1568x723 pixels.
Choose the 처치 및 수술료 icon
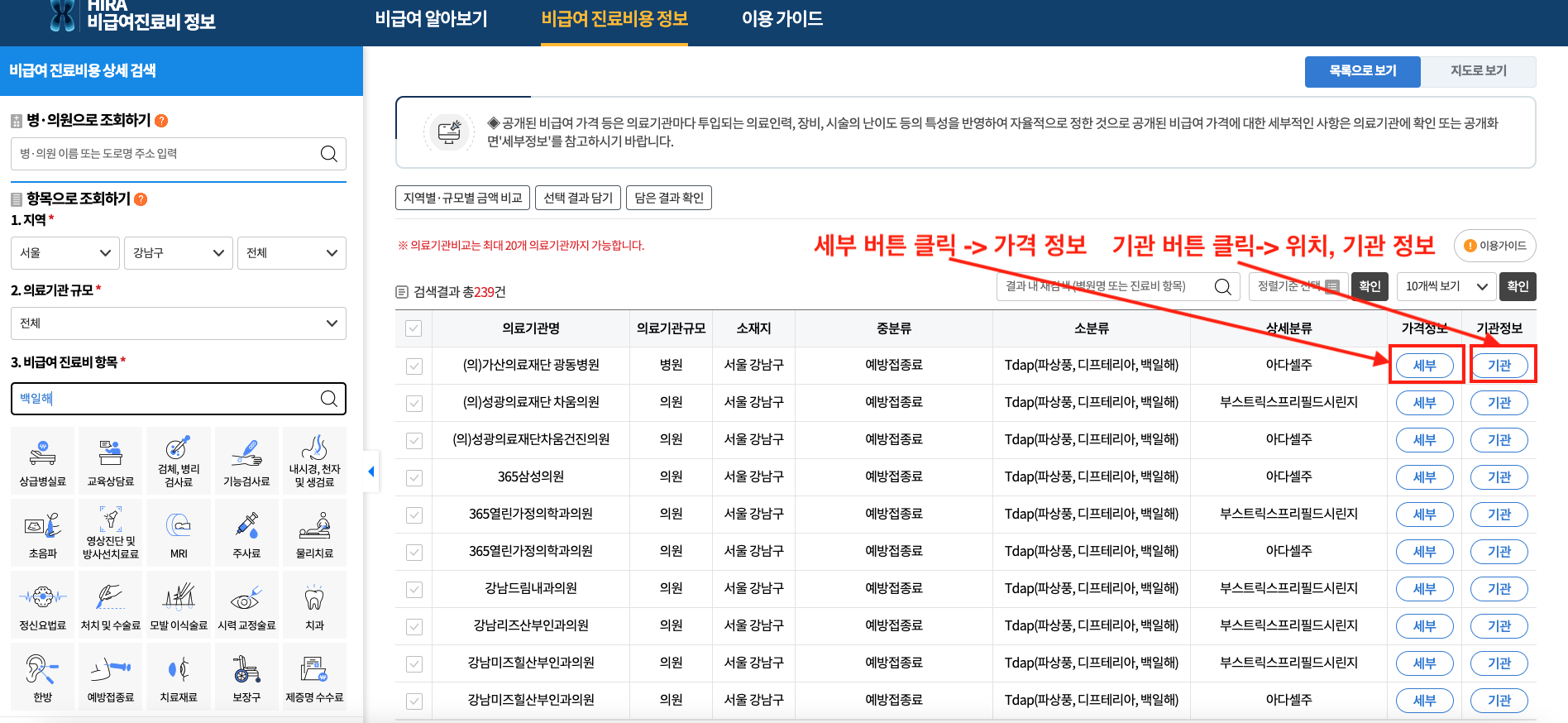pos(111,605)
